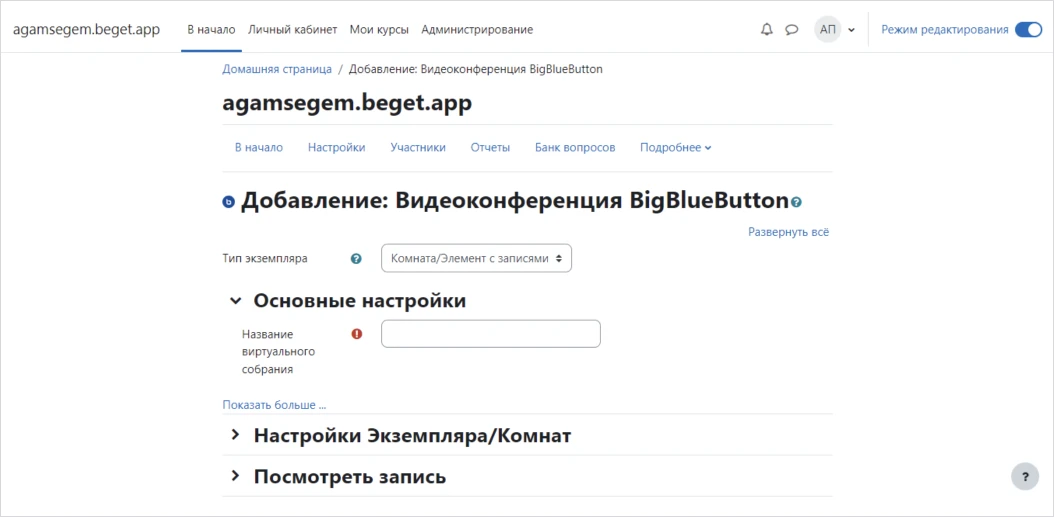Select the Банк вопросов tab
Screen dimensions: 1054x517
pyautogui.click(x=575, y=148)
